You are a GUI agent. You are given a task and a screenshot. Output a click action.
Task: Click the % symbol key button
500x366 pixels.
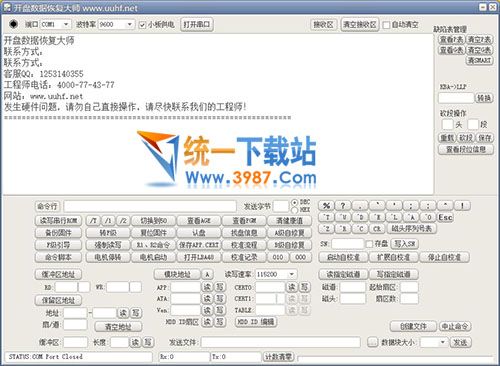(x=326, y=206)
